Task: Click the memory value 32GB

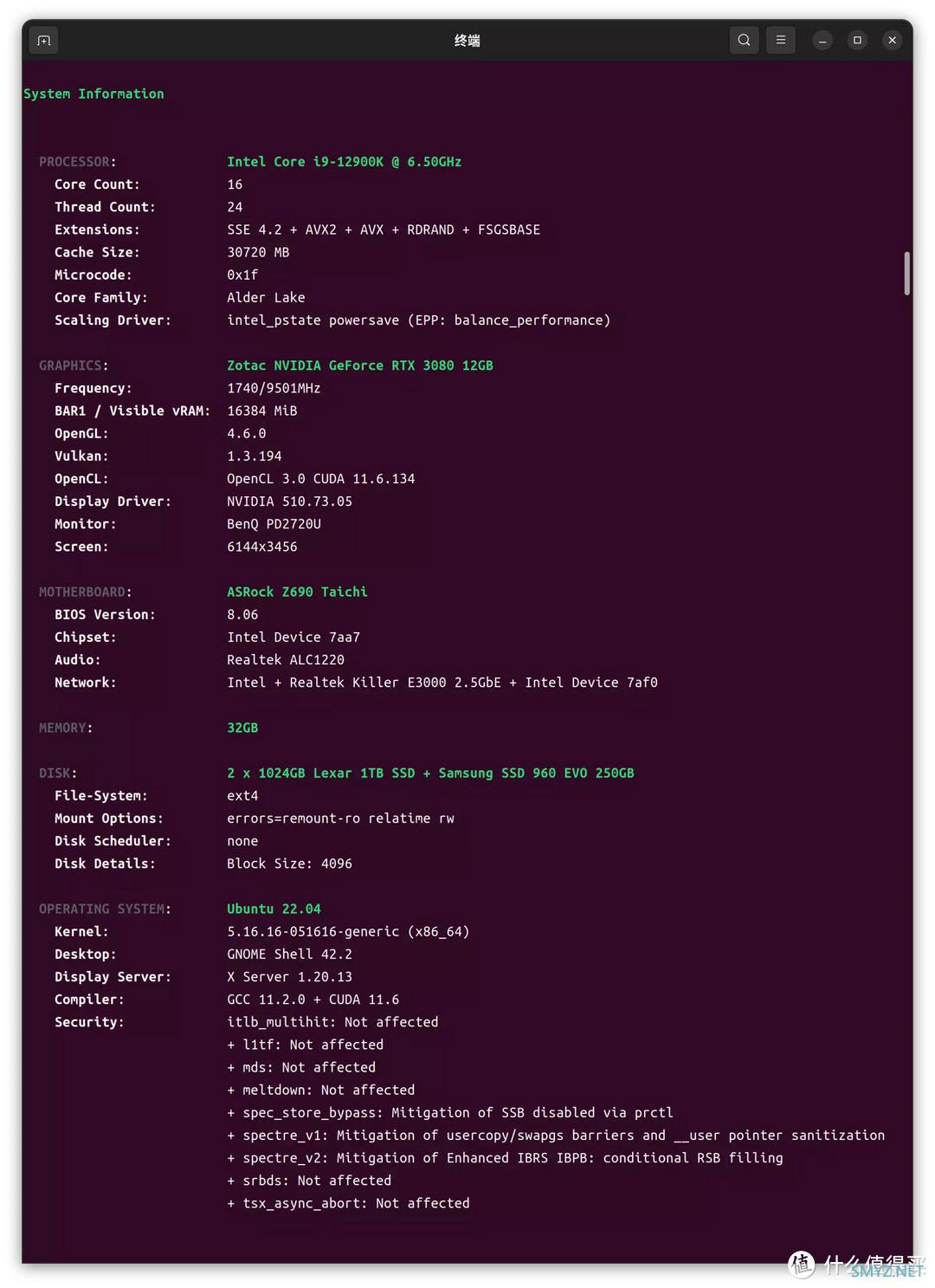Action: pyautogui.click(x=242, y=728)
